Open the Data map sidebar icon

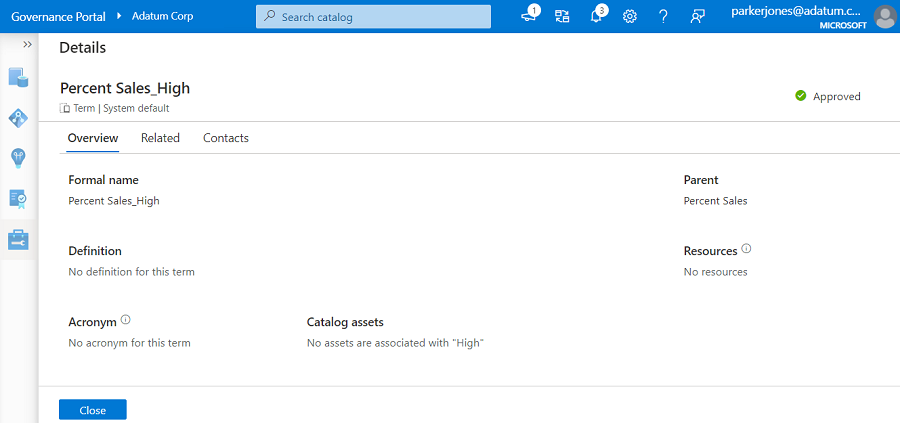click(x=18, y=118)
